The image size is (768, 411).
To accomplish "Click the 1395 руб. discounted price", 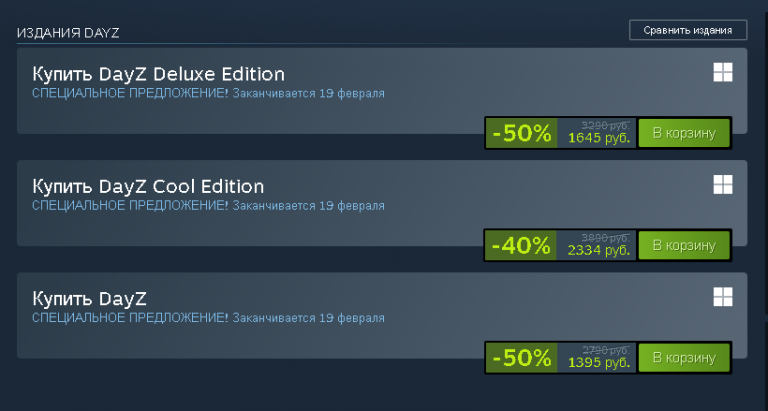I will pyautogui.click(x=599, y=363).
